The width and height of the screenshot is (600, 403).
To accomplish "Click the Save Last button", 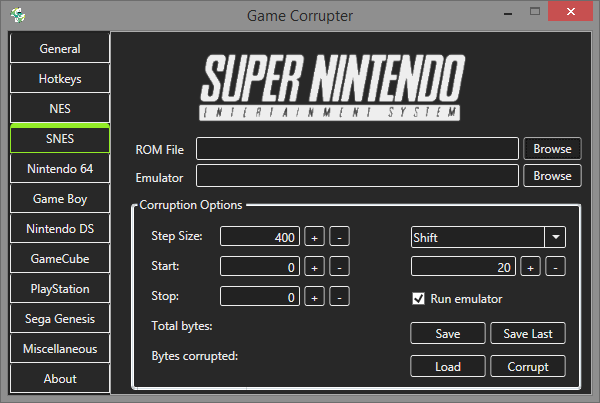I will pos(528,333).
